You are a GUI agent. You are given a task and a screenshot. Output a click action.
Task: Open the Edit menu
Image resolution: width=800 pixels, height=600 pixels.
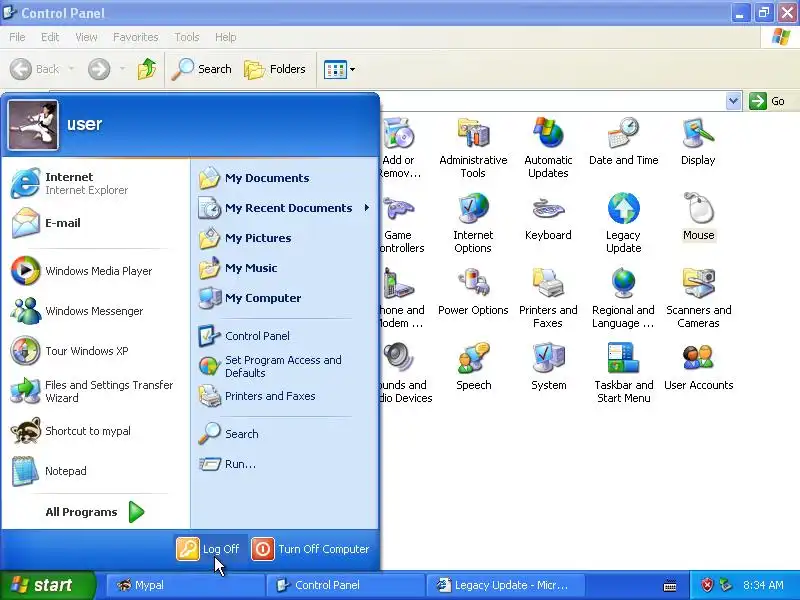50,37
